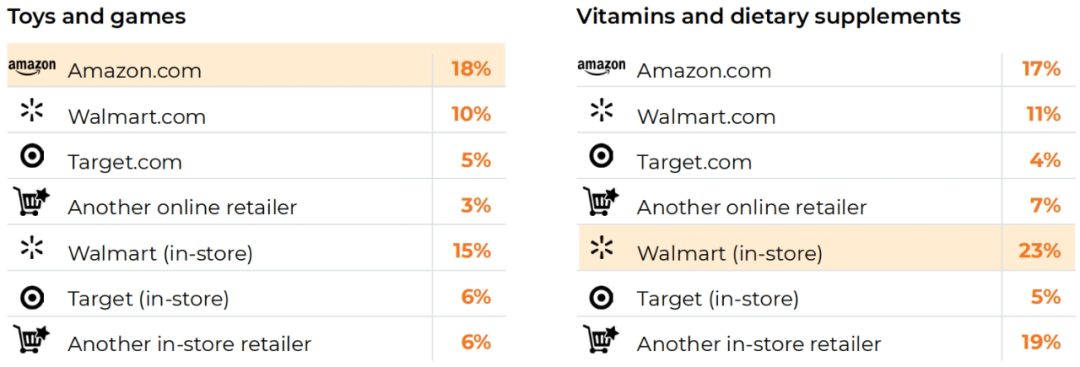Click the Amazon logo under Vitamins and dietary supplements
This screenshot has height=367, width=1080.
(x=601, y=67)
